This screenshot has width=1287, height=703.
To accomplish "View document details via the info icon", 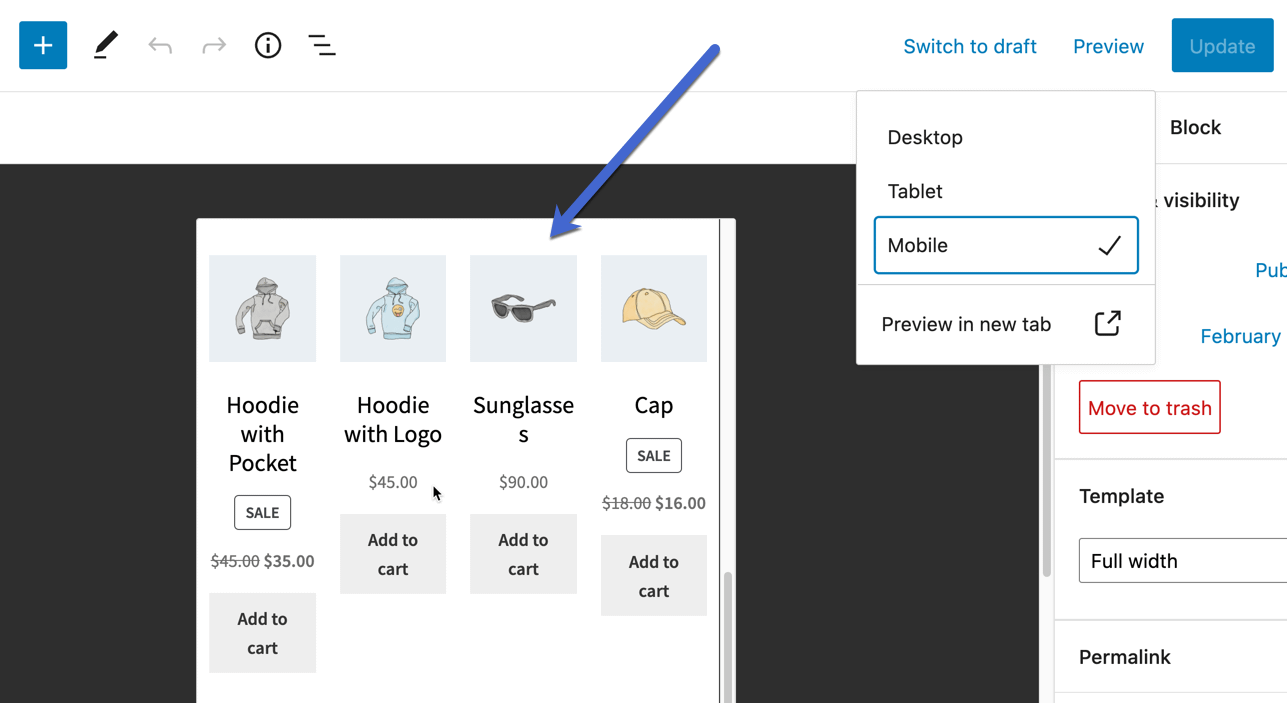I will point(267,45).
